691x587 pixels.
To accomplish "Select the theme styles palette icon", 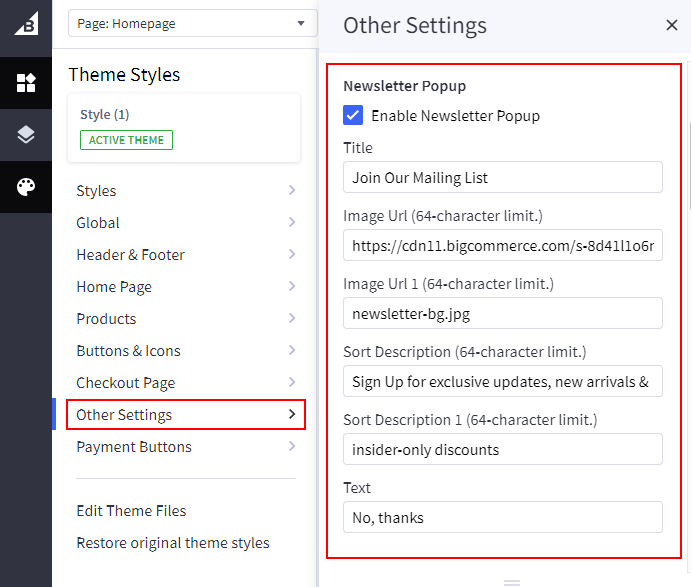I will (x=26, y=187).
